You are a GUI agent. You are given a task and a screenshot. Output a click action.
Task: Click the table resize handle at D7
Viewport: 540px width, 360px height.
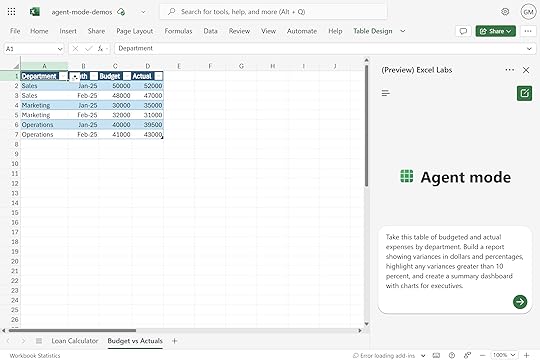tap(162, 138)
